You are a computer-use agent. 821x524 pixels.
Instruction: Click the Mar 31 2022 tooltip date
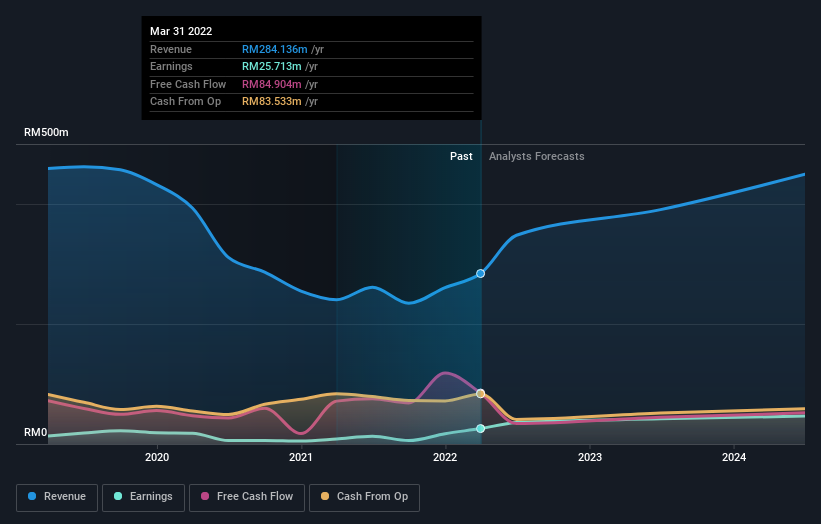pyautogui.click(x=181, y=31)
